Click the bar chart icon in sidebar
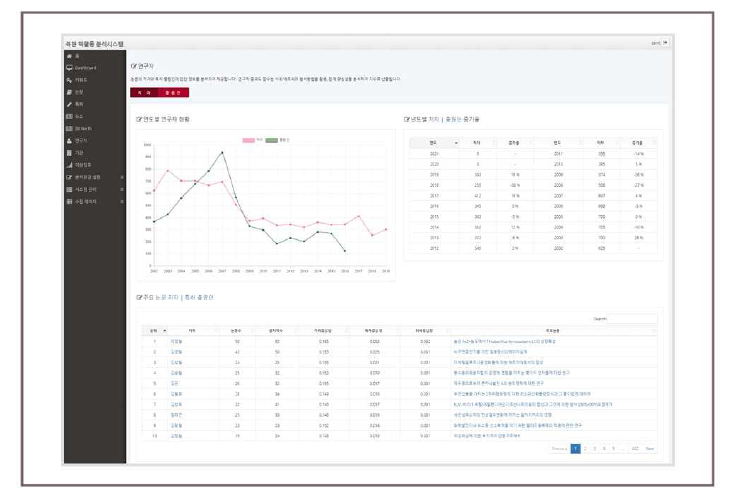 point(69,164)
